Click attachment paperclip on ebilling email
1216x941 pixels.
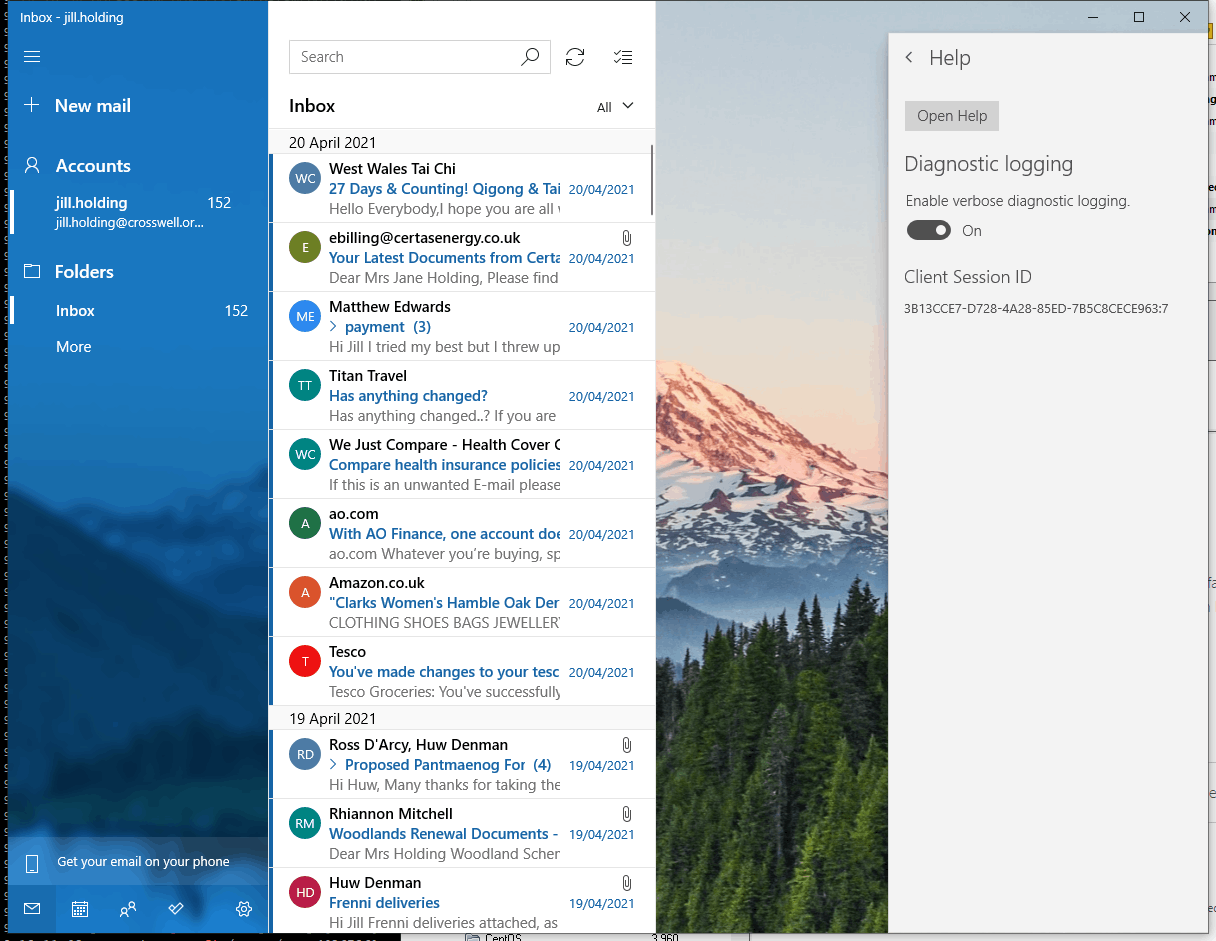click(627, 238)
